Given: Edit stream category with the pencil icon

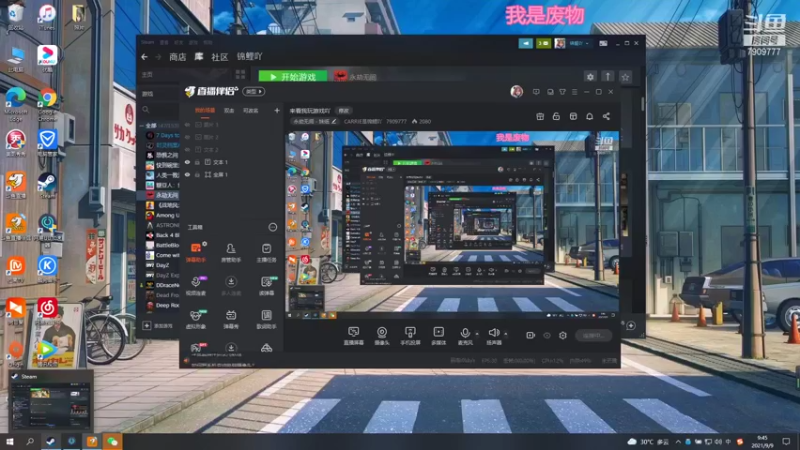Looking at the screenshot, I should tap(334, 121).
